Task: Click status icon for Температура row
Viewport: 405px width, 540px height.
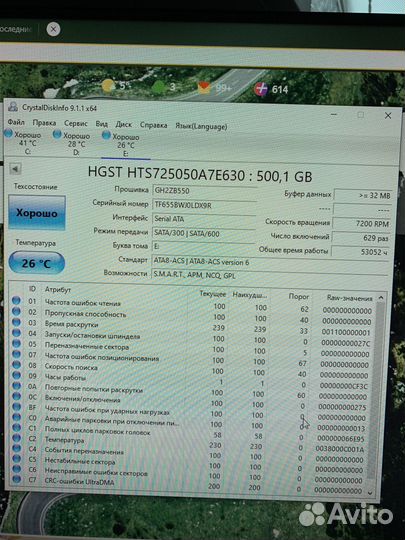Action: coord(16,438)
